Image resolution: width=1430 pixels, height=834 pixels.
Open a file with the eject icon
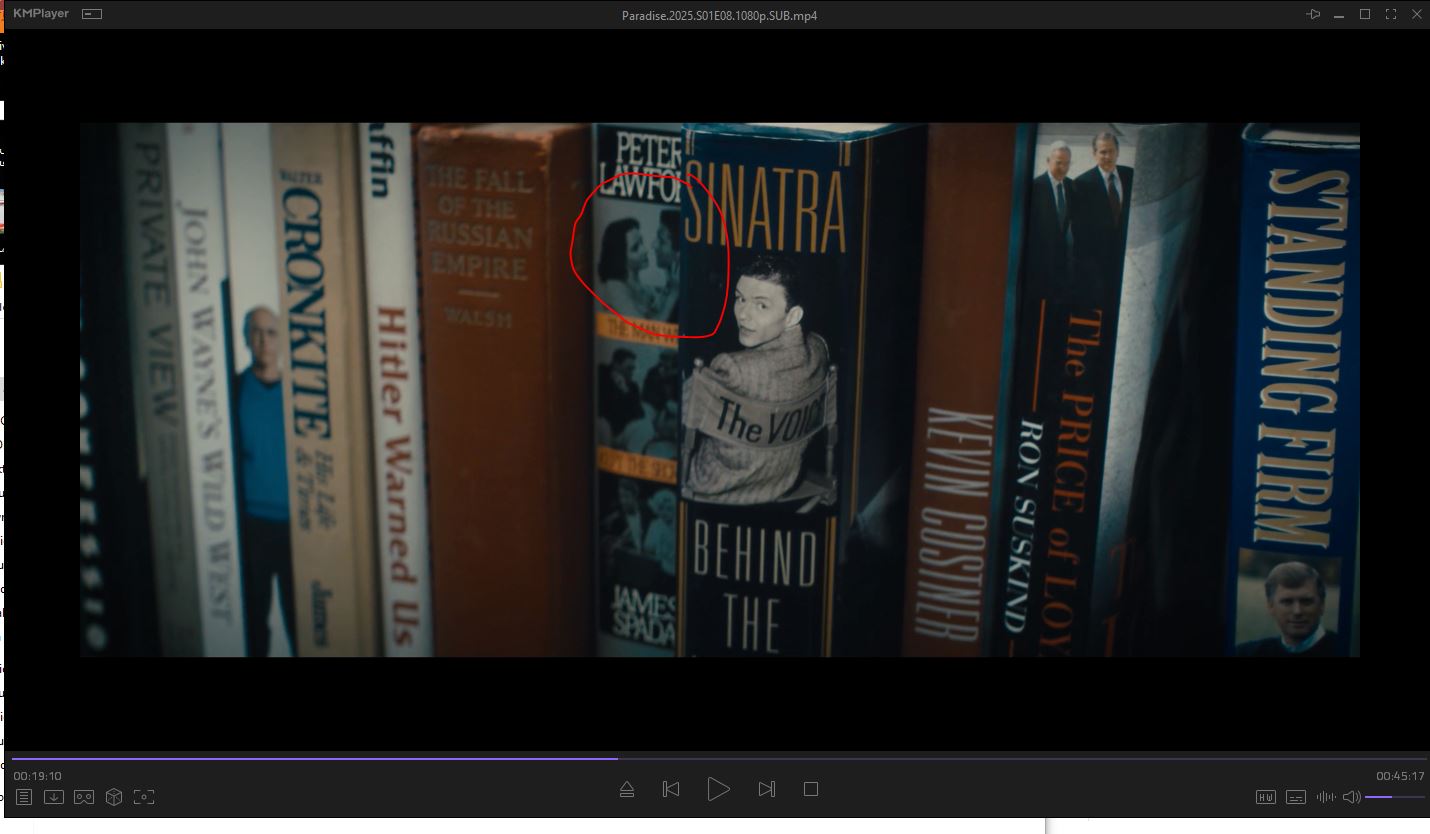(627, 789)
